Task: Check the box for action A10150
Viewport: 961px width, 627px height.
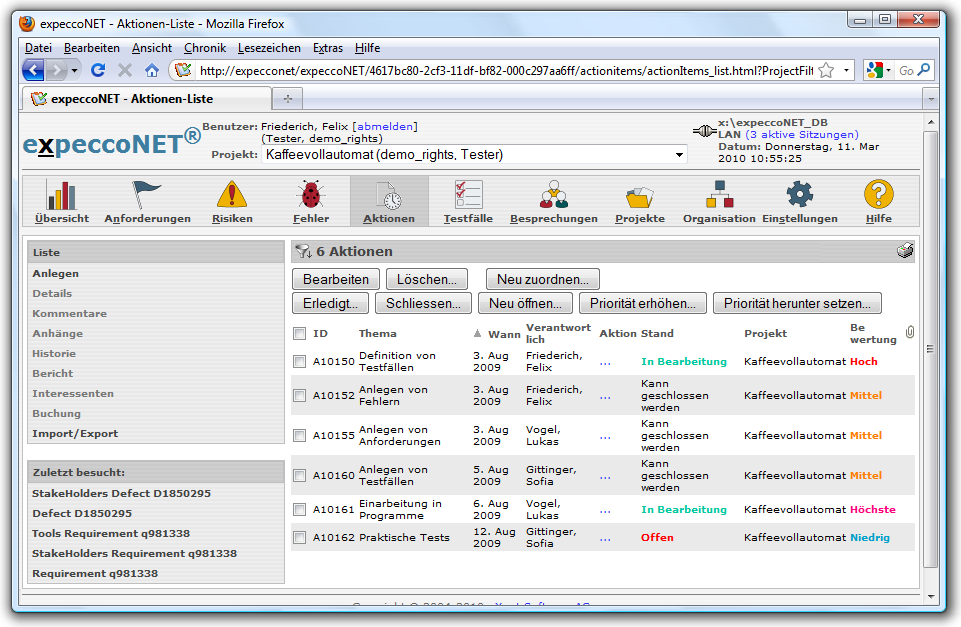Action: click(x=300, y=361)
